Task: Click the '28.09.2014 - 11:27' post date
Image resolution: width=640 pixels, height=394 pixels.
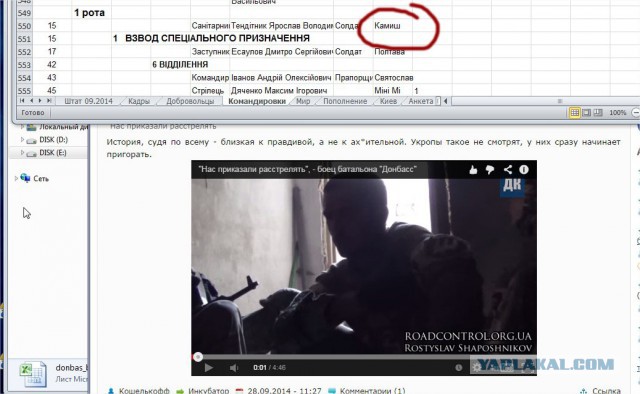Action: (x=284, y=391)
